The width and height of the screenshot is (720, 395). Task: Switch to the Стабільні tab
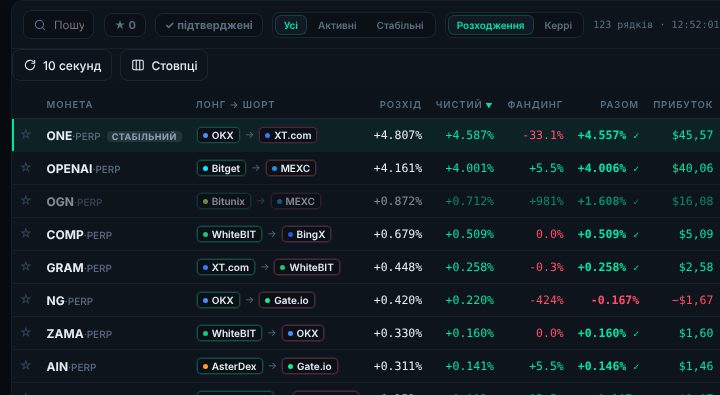[400, 25]
